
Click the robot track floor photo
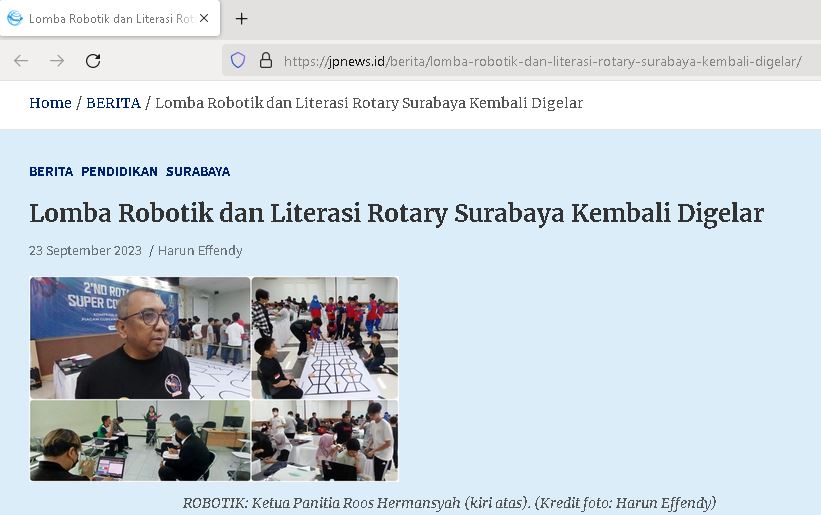coord(325,338)
